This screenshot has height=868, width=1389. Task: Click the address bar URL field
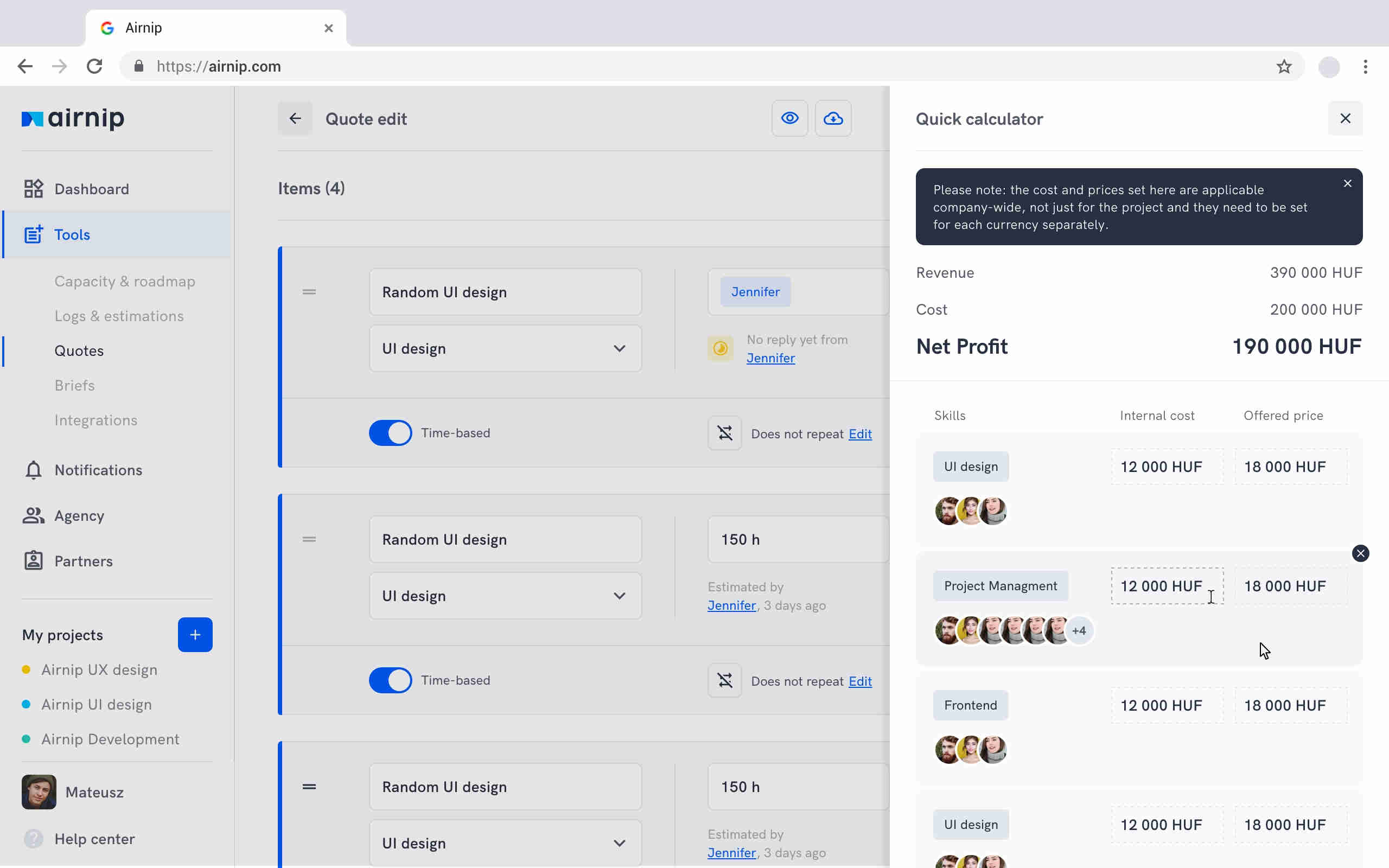click(712, 67)
